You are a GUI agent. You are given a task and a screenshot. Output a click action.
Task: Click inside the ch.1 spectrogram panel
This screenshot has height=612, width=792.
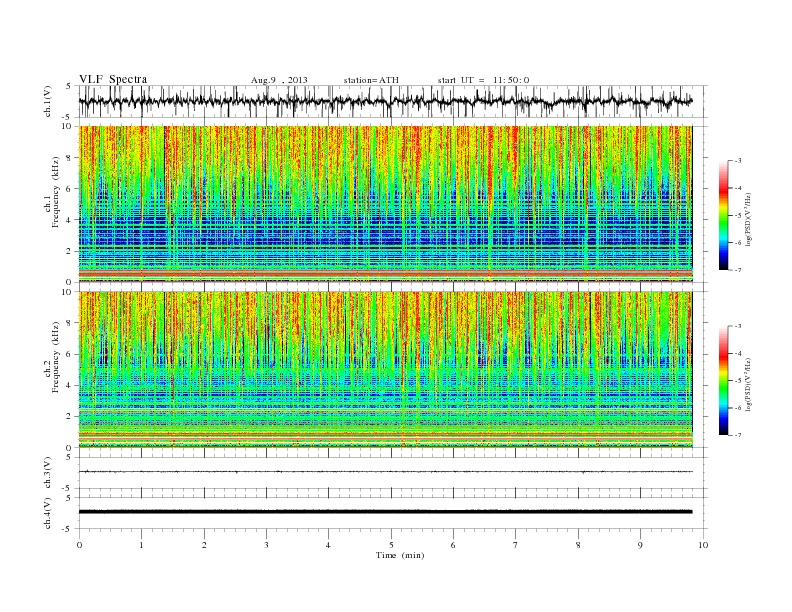click(x=385, y=204)
